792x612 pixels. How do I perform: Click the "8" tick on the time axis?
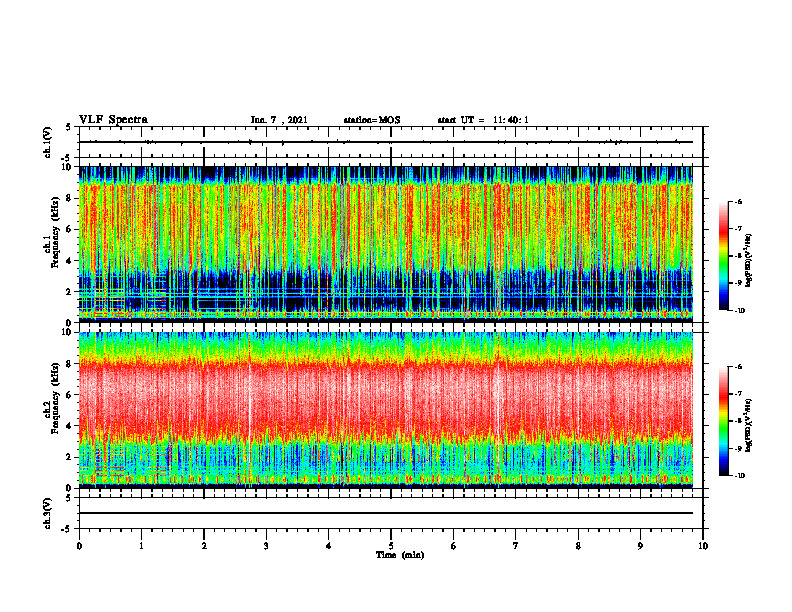pos(578,546)
